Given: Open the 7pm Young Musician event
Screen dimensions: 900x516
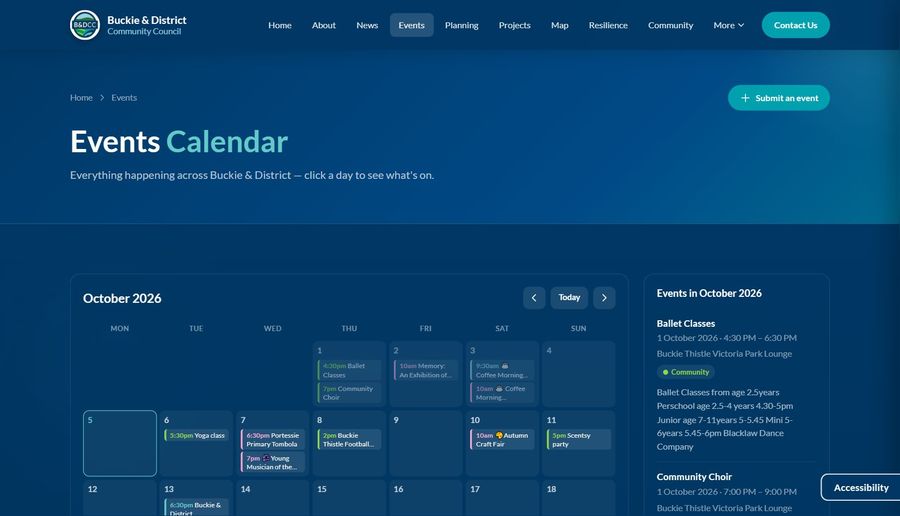Looking at the screenshot, I should point(273,463).
